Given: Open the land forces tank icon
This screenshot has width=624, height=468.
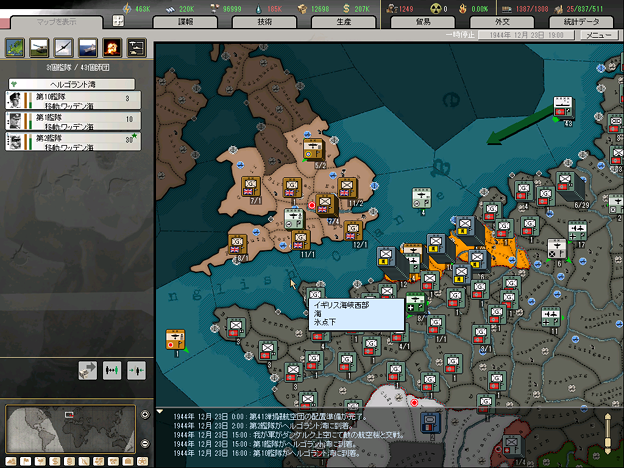Looking at the screenshot, I should tap(39, 47).
